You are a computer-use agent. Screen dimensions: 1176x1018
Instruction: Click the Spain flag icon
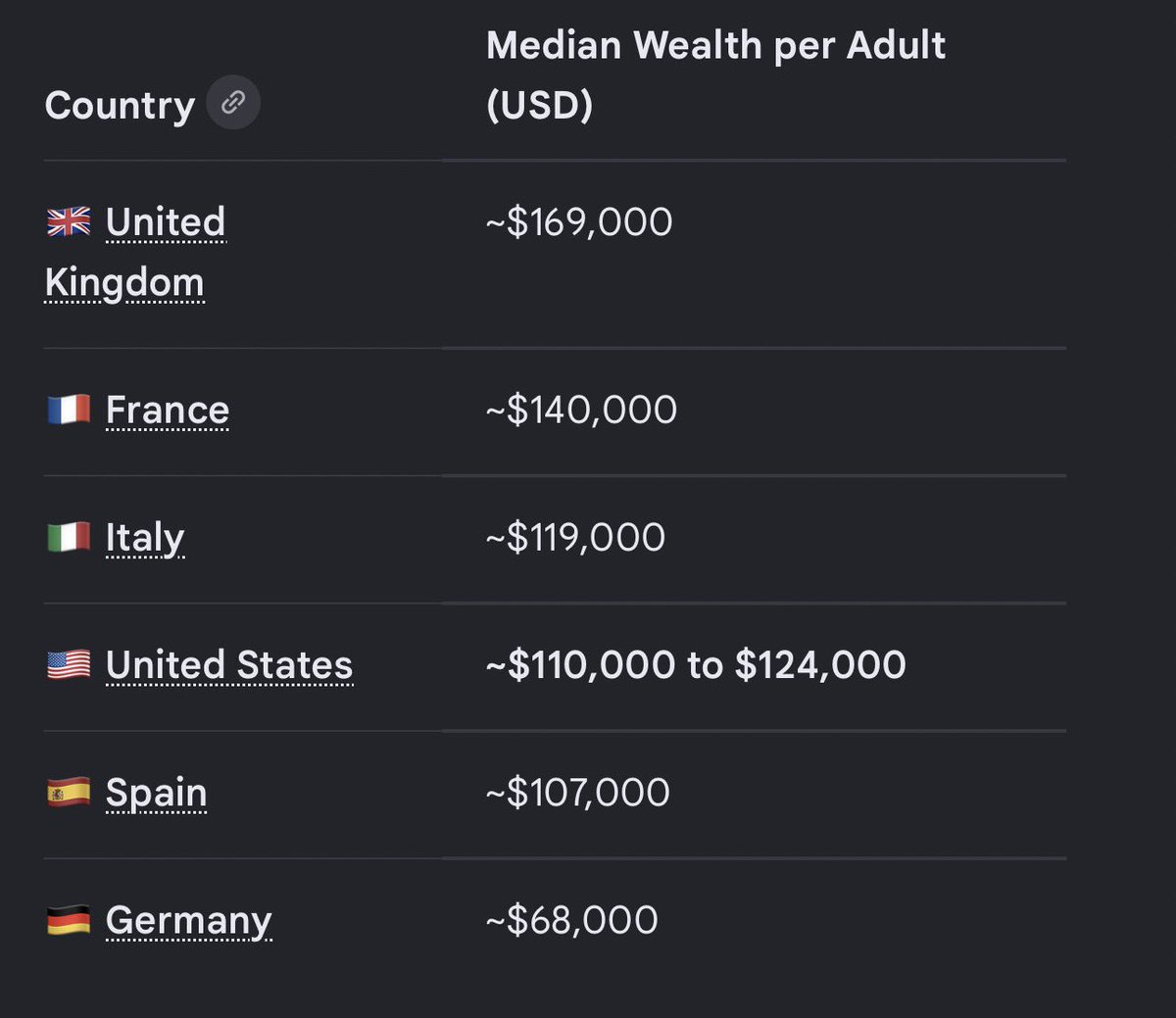click(69, 792)
